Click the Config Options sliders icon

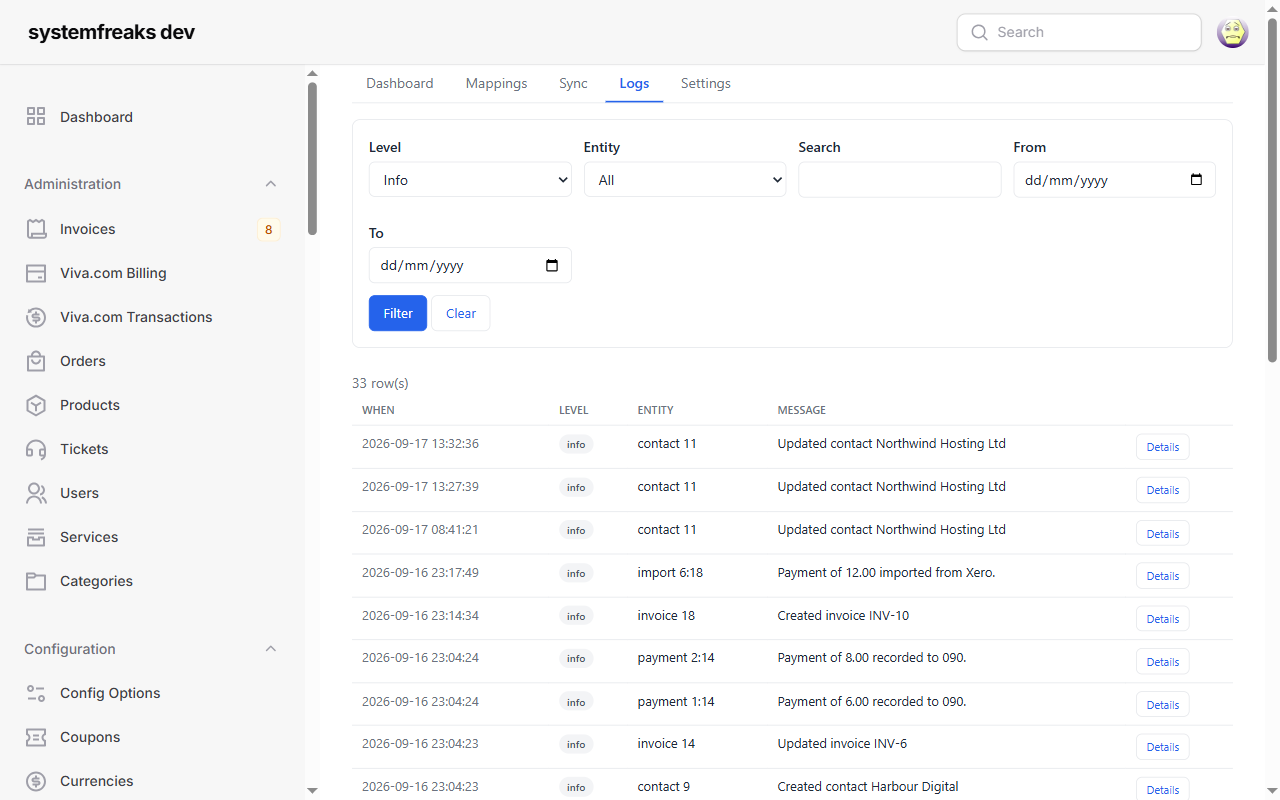[x=36, y=693]
